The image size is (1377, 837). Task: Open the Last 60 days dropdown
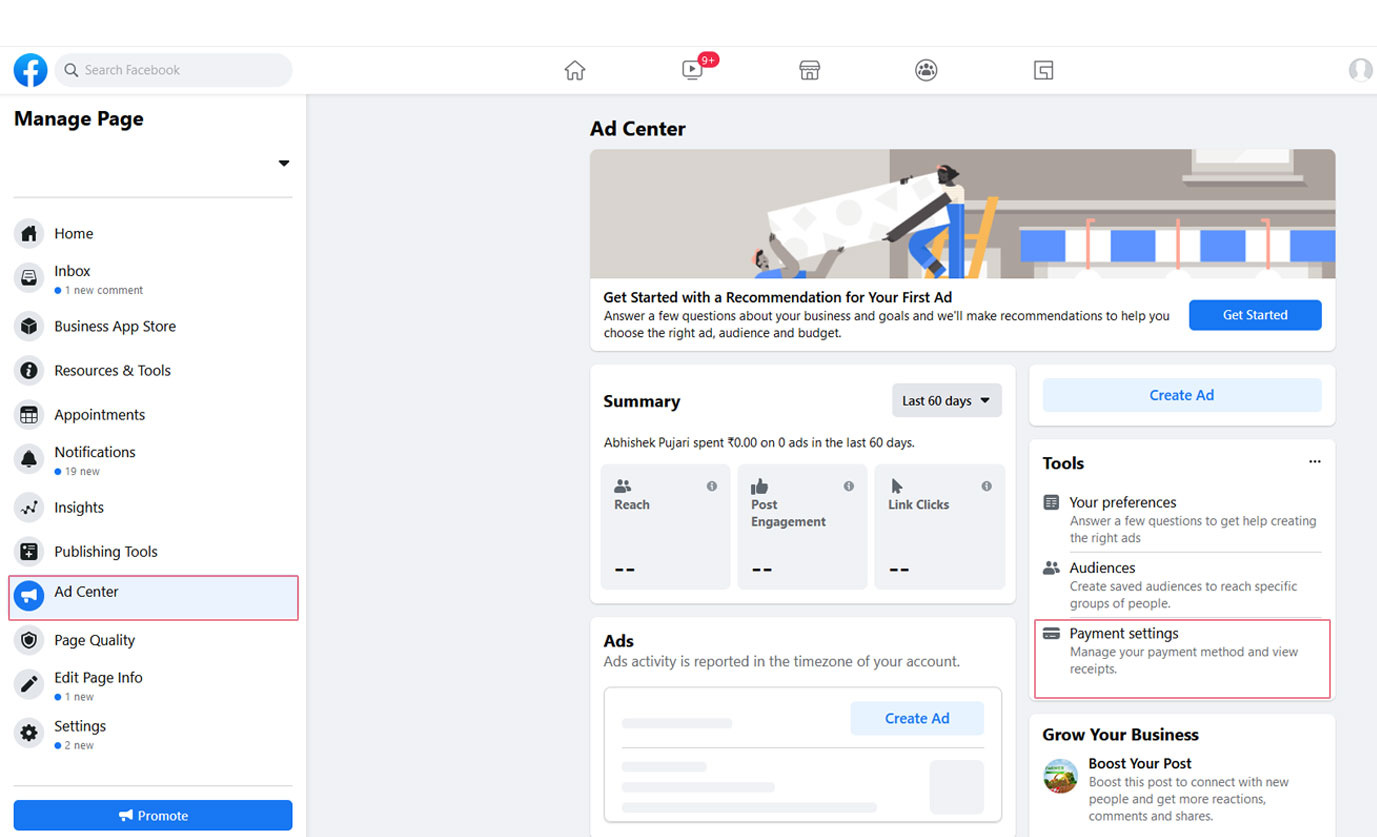(946, 401)
